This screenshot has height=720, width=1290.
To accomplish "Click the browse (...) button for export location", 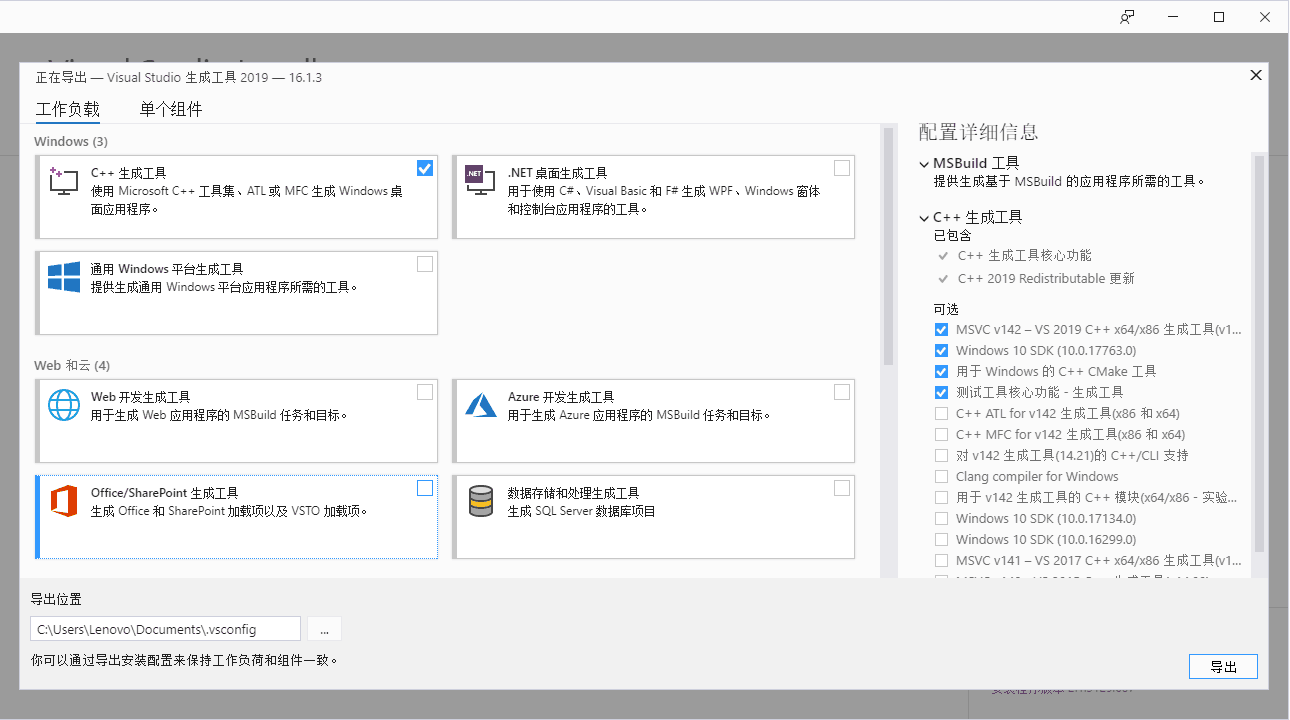I will click(324, 629).
